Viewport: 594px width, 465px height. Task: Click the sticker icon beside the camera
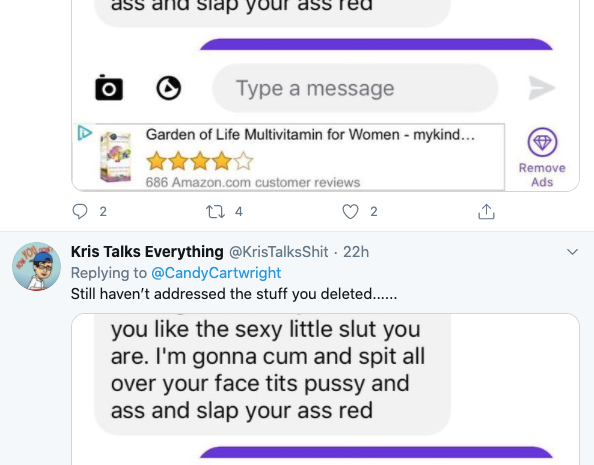pos(169,88)
